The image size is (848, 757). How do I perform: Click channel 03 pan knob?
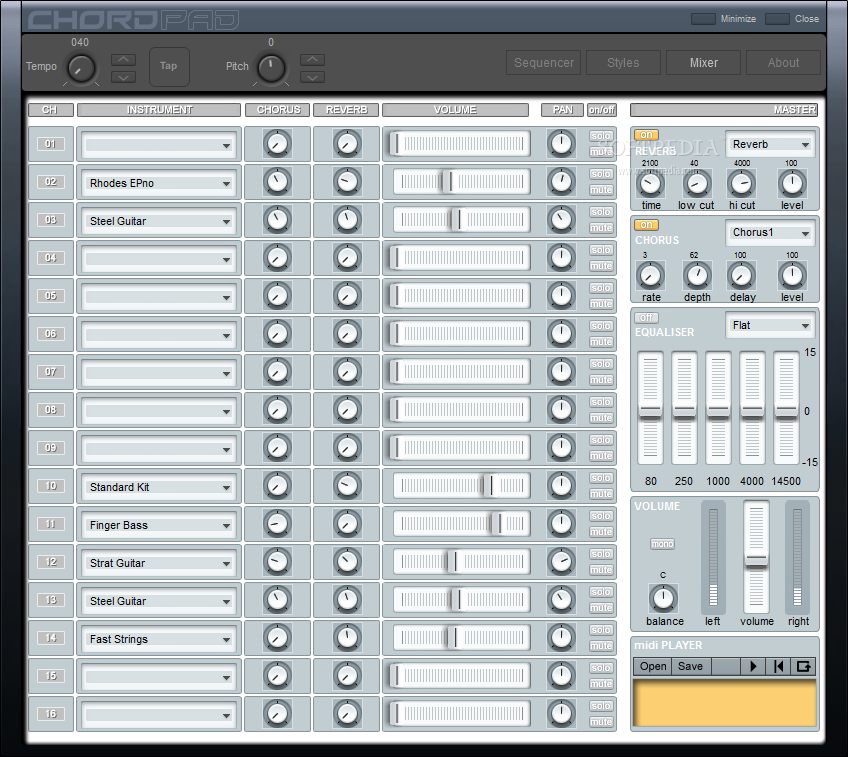point(561,220)
